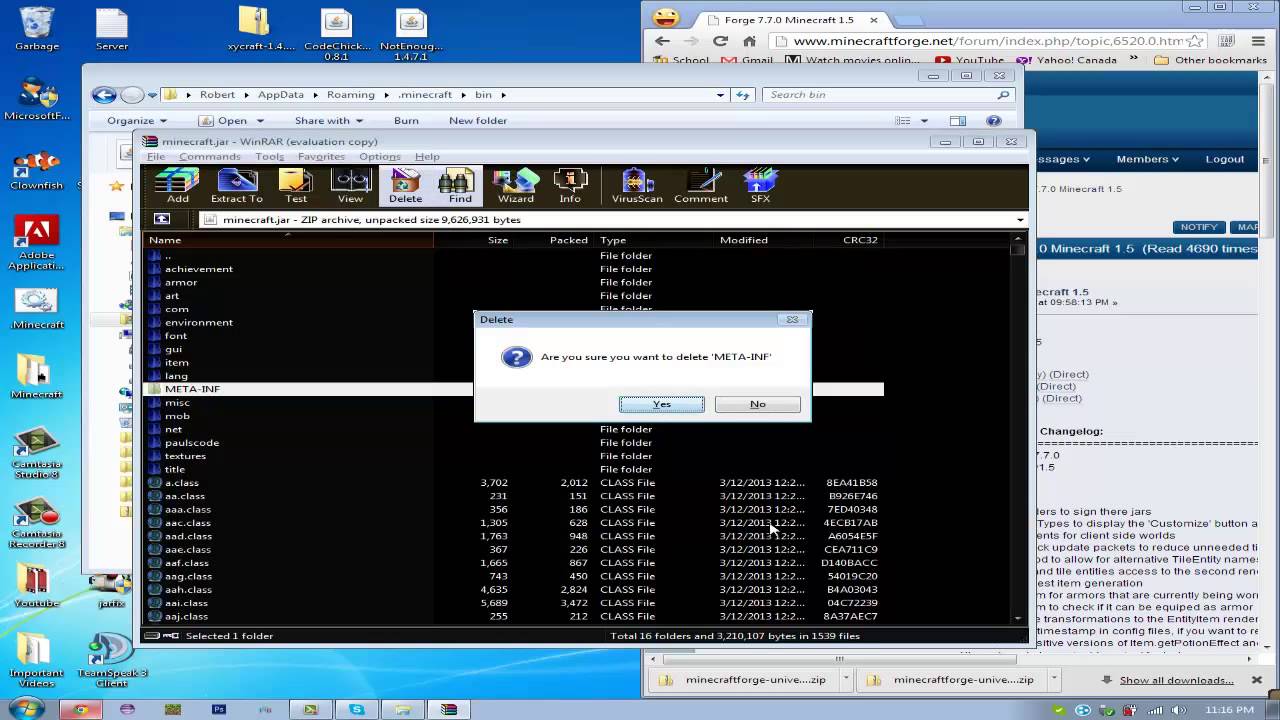Click Burn in Explorer toolbar
1280x720 pixels.
[x=406, y=121]
